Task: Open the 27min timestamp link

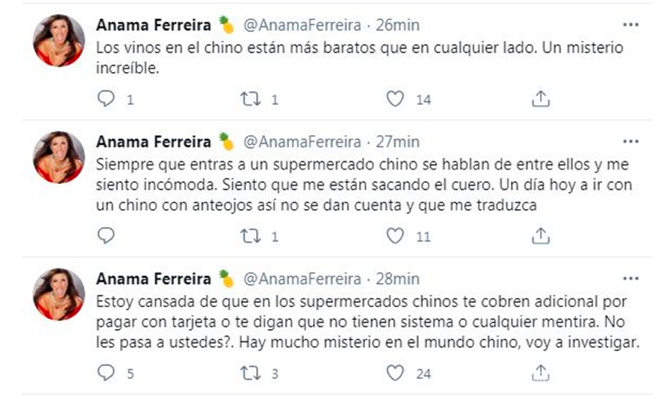Action: (398, 142)
